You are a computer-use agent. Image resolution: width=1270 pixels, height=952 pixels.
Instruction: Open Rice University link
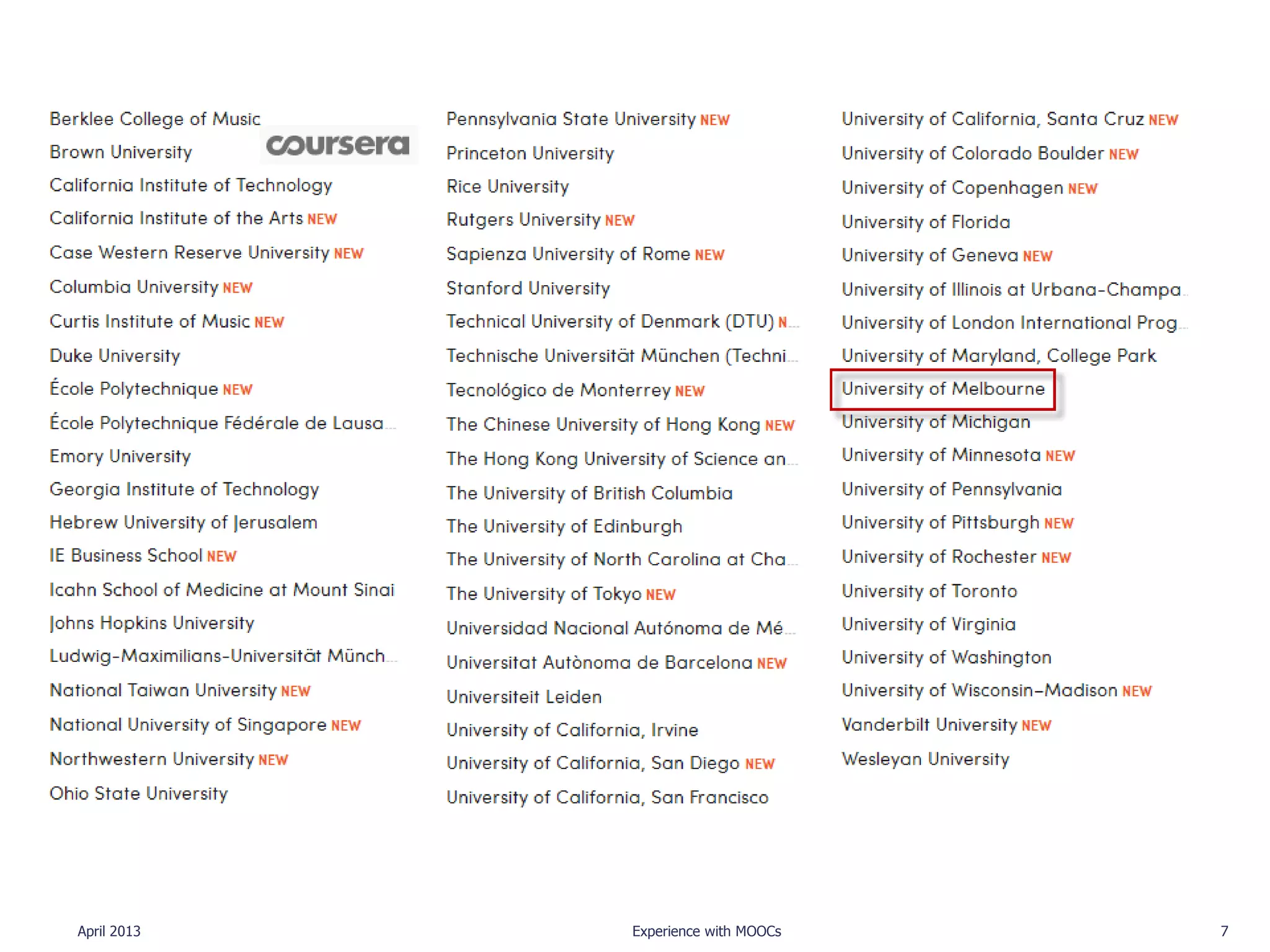tap(508, 187)
